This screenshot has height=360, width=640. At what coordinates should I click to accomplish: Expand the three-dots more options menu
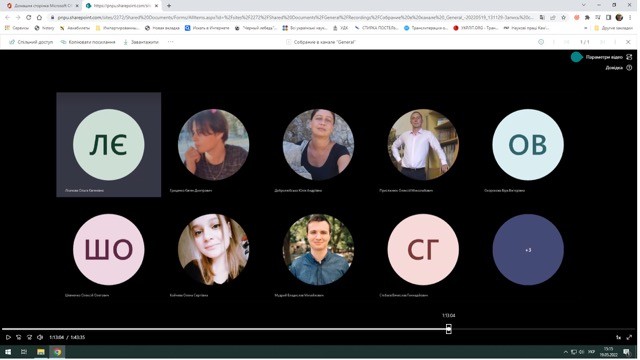click(171, 42)
